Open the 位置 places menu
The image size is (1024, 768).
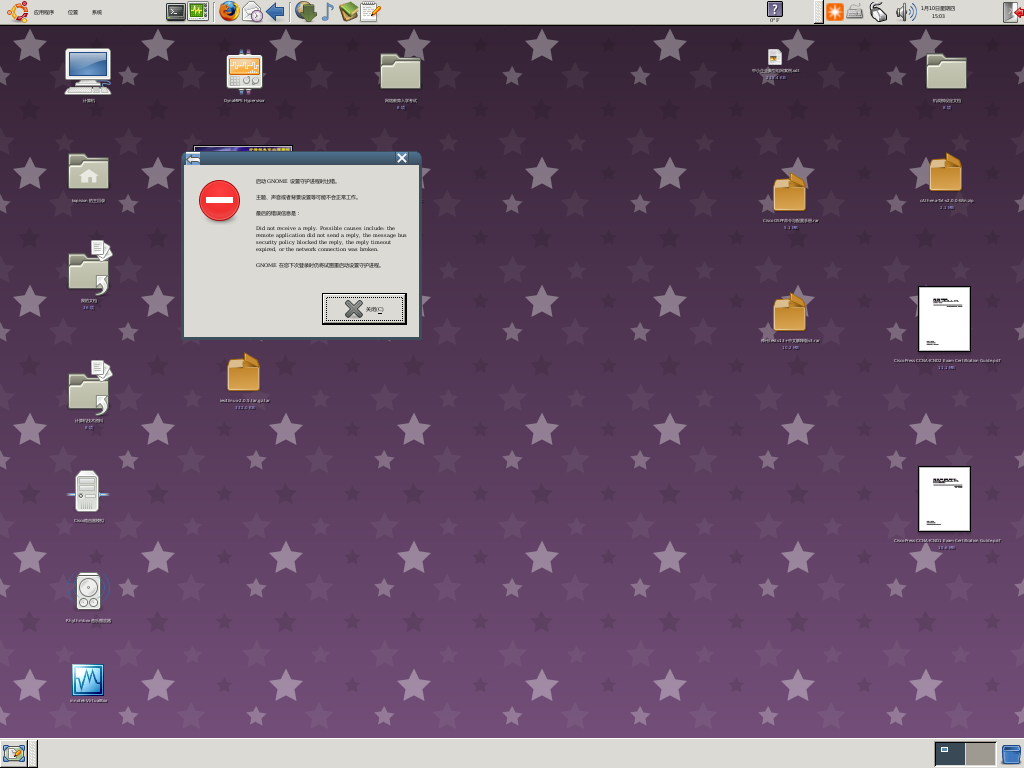coord(72,12)
